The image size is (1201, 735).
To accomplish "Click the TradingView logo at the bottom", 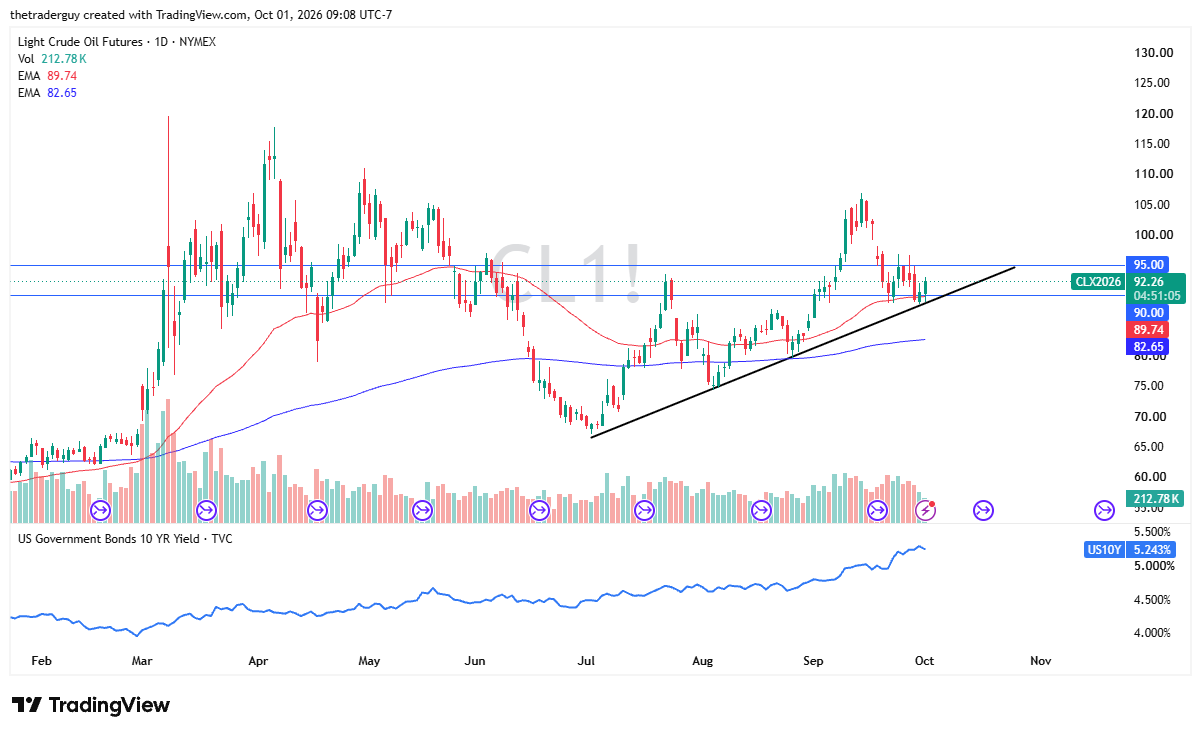I will click(90, 705).
